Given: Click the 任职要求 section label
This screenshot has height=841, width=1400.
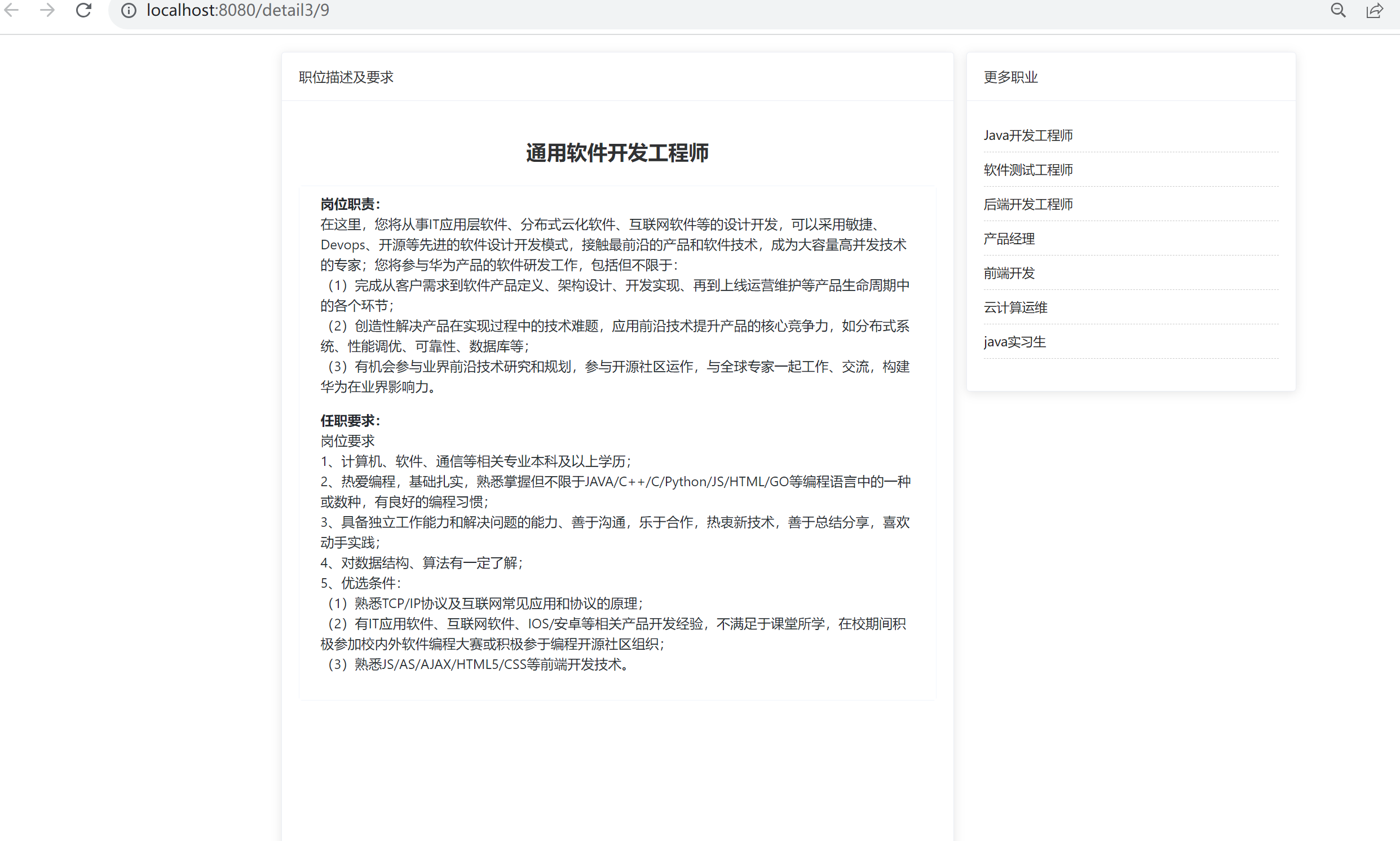Looking at the screenshot, I should pos(350,421).
